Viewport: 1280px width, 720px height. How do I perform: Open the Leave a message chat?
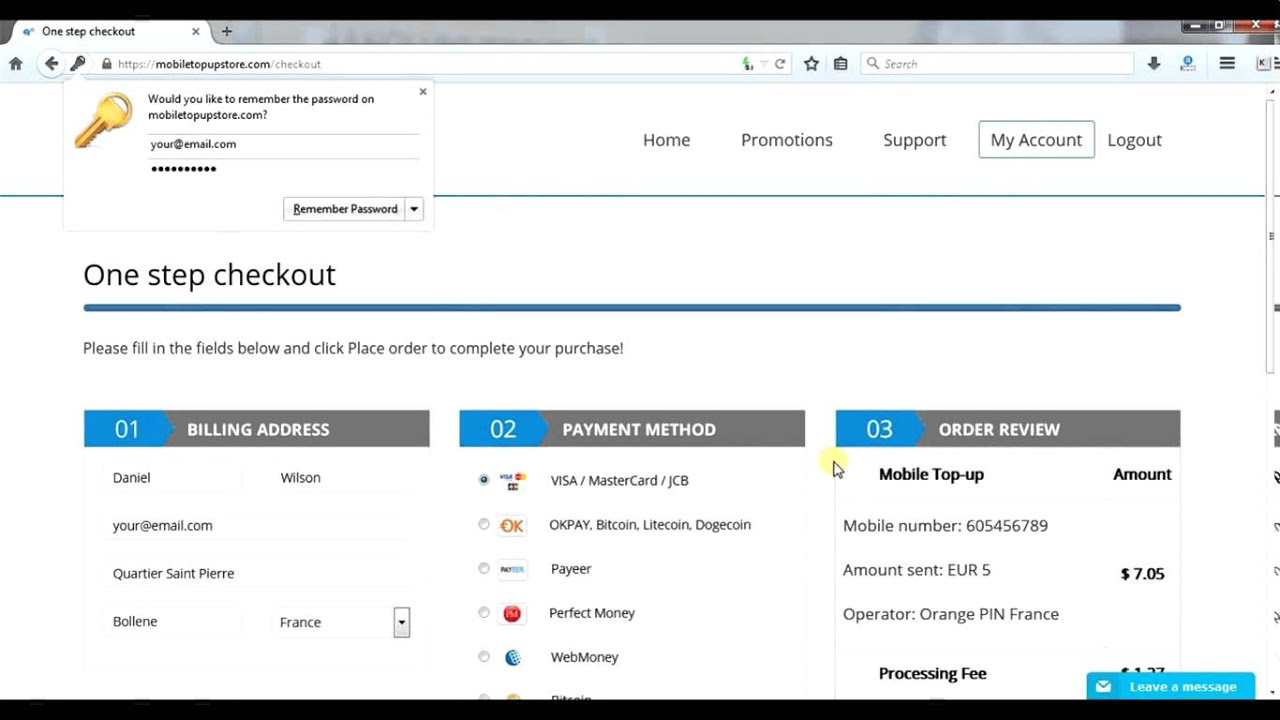pos(1171,686)
